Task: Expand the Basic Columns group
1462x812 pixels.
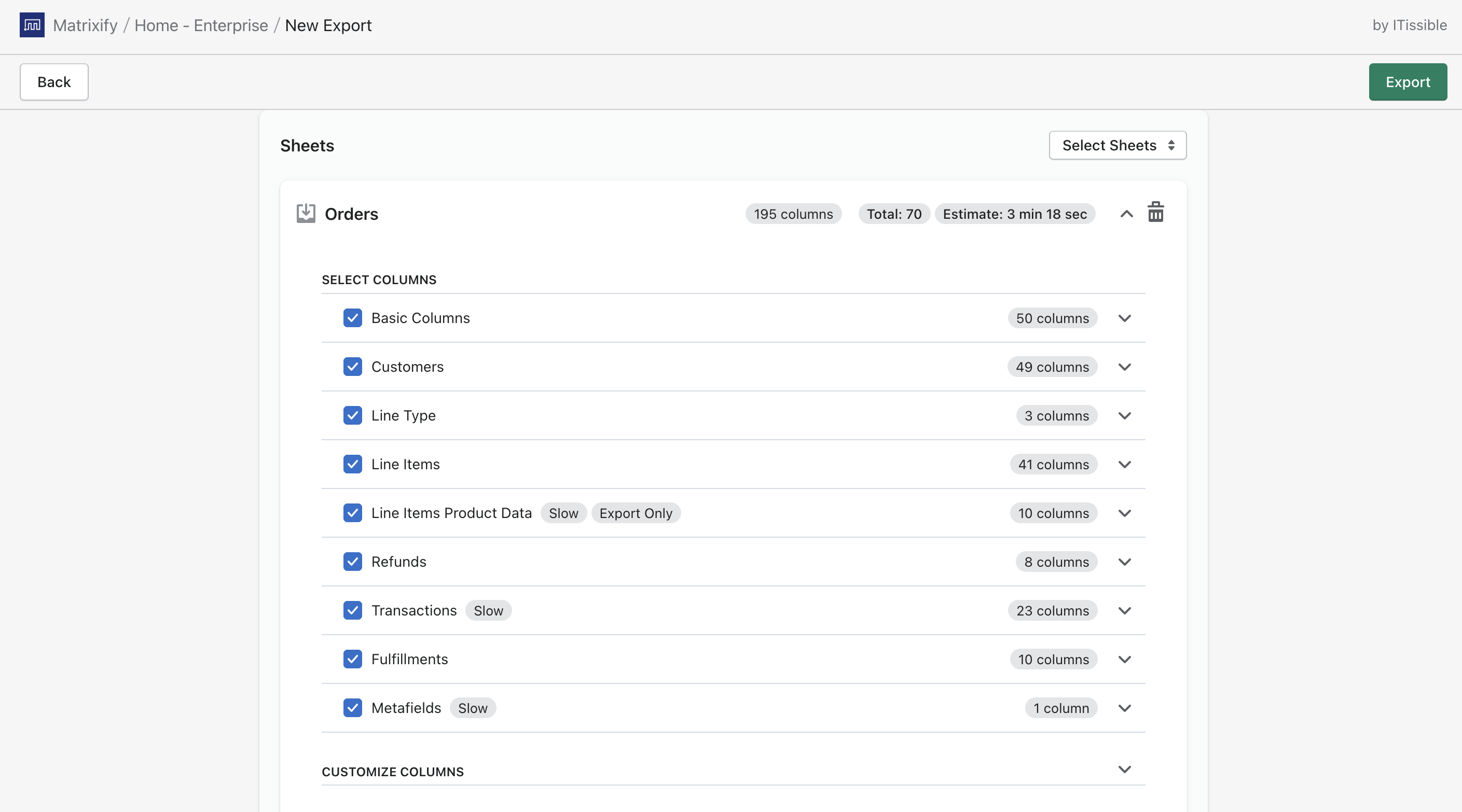Action: click(1124, 318)
